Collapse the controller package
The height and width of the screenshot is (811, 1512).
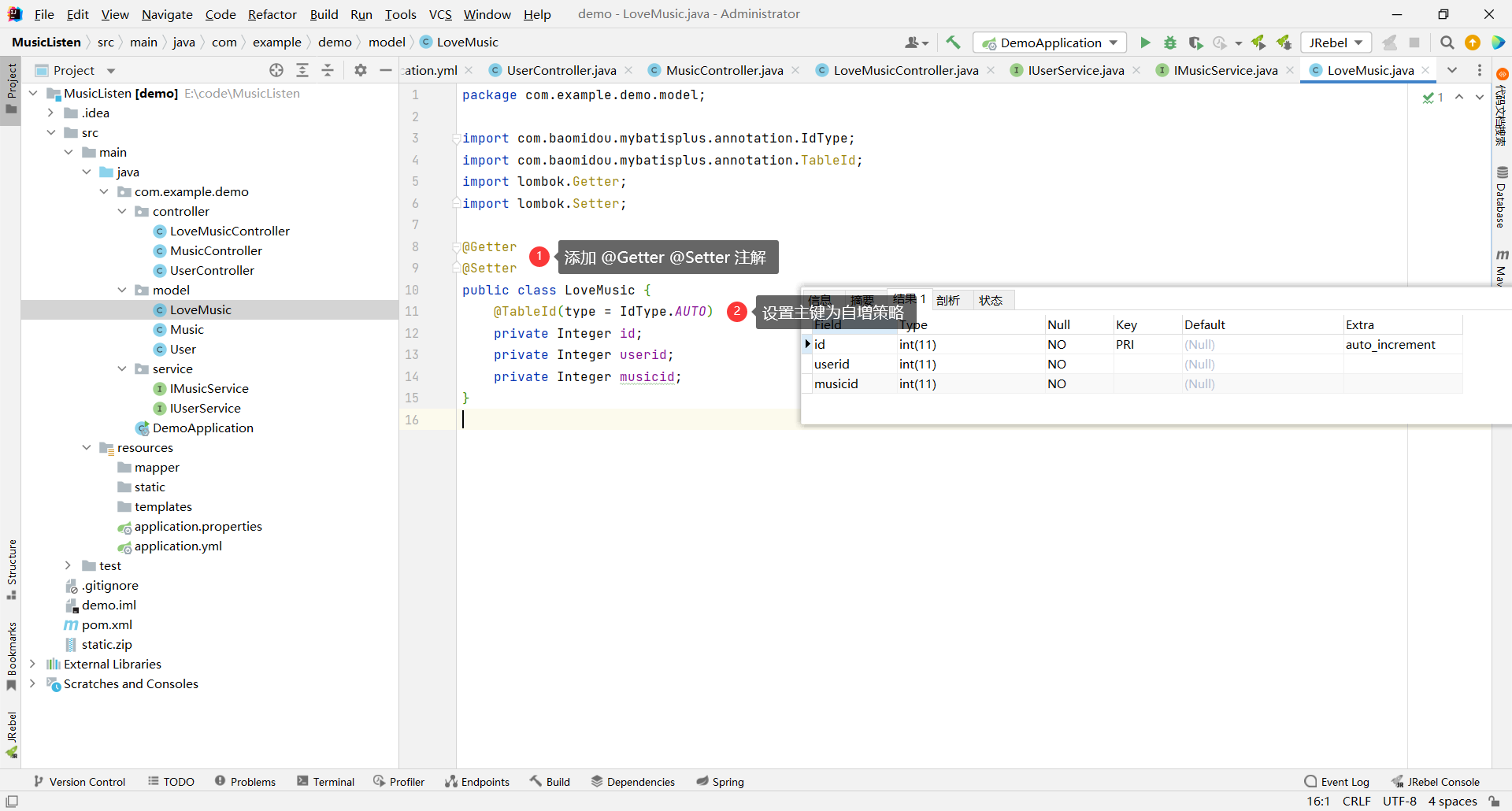pyautogui.click(x=122, y=211)
